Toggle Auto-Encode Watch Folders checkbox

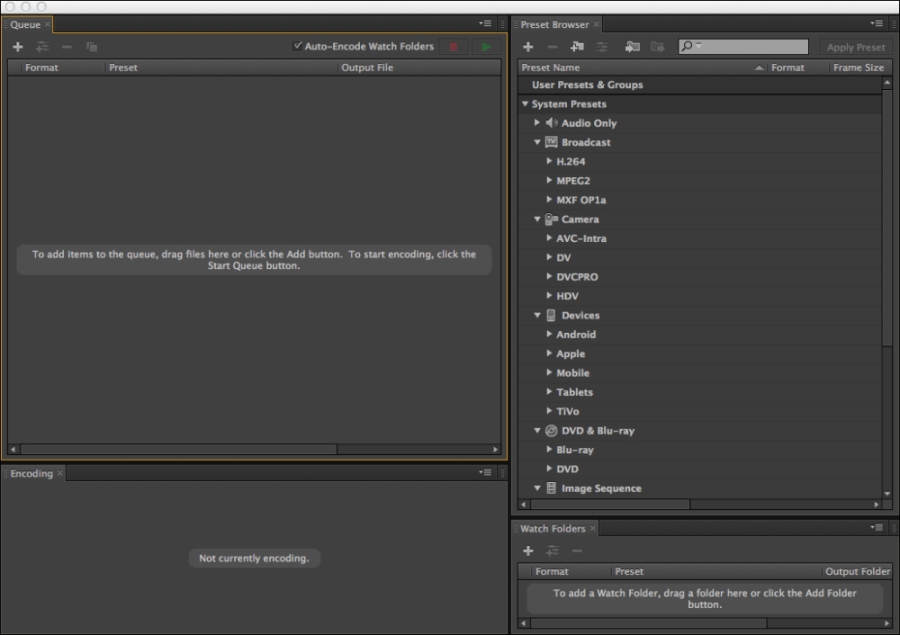coord(297,46)
